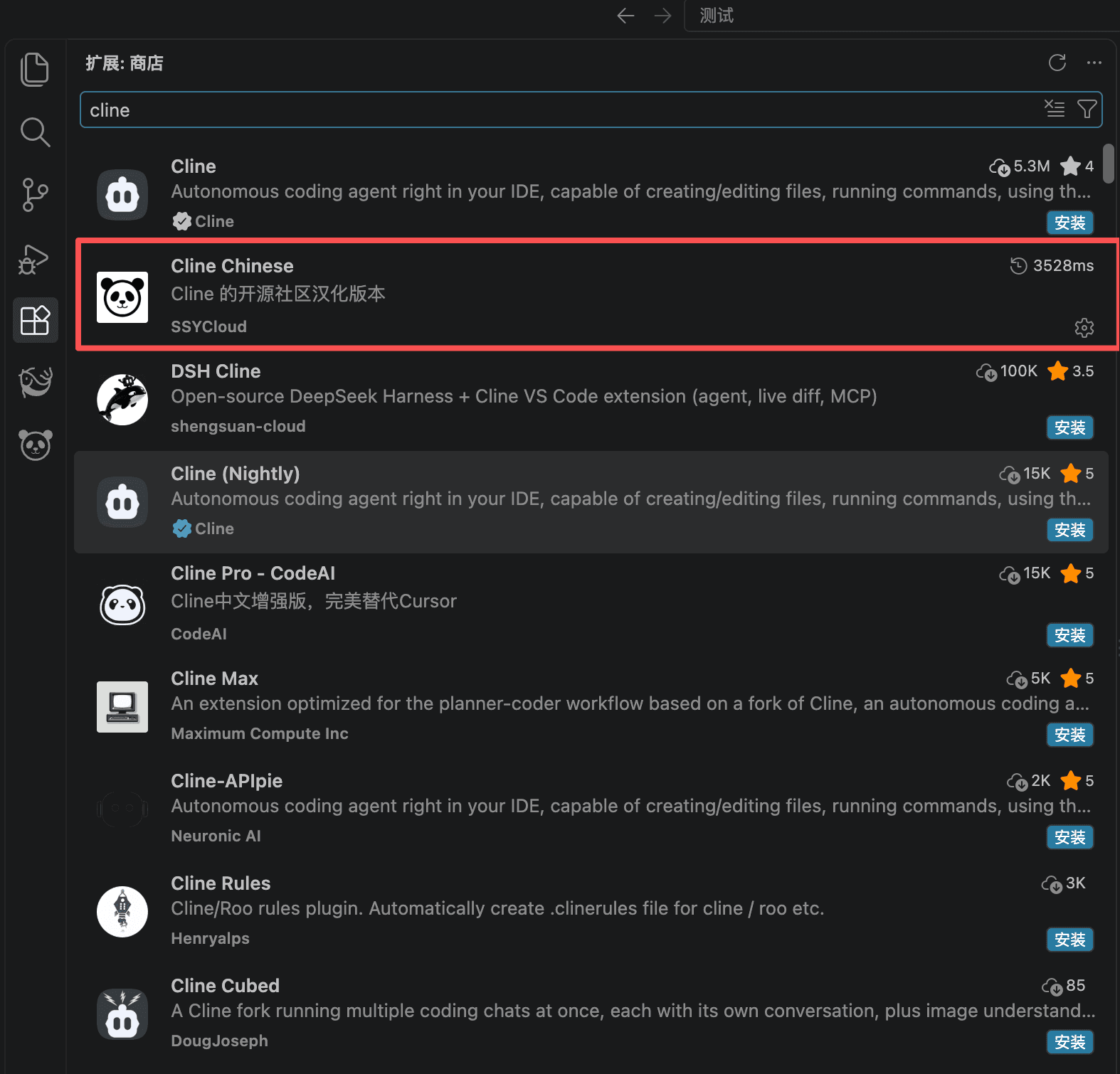Viewport: 1120px width, 1074px height.
Task: Click the CodeAI publisher name
Action: pyautogui.click(x=199, y=634)
